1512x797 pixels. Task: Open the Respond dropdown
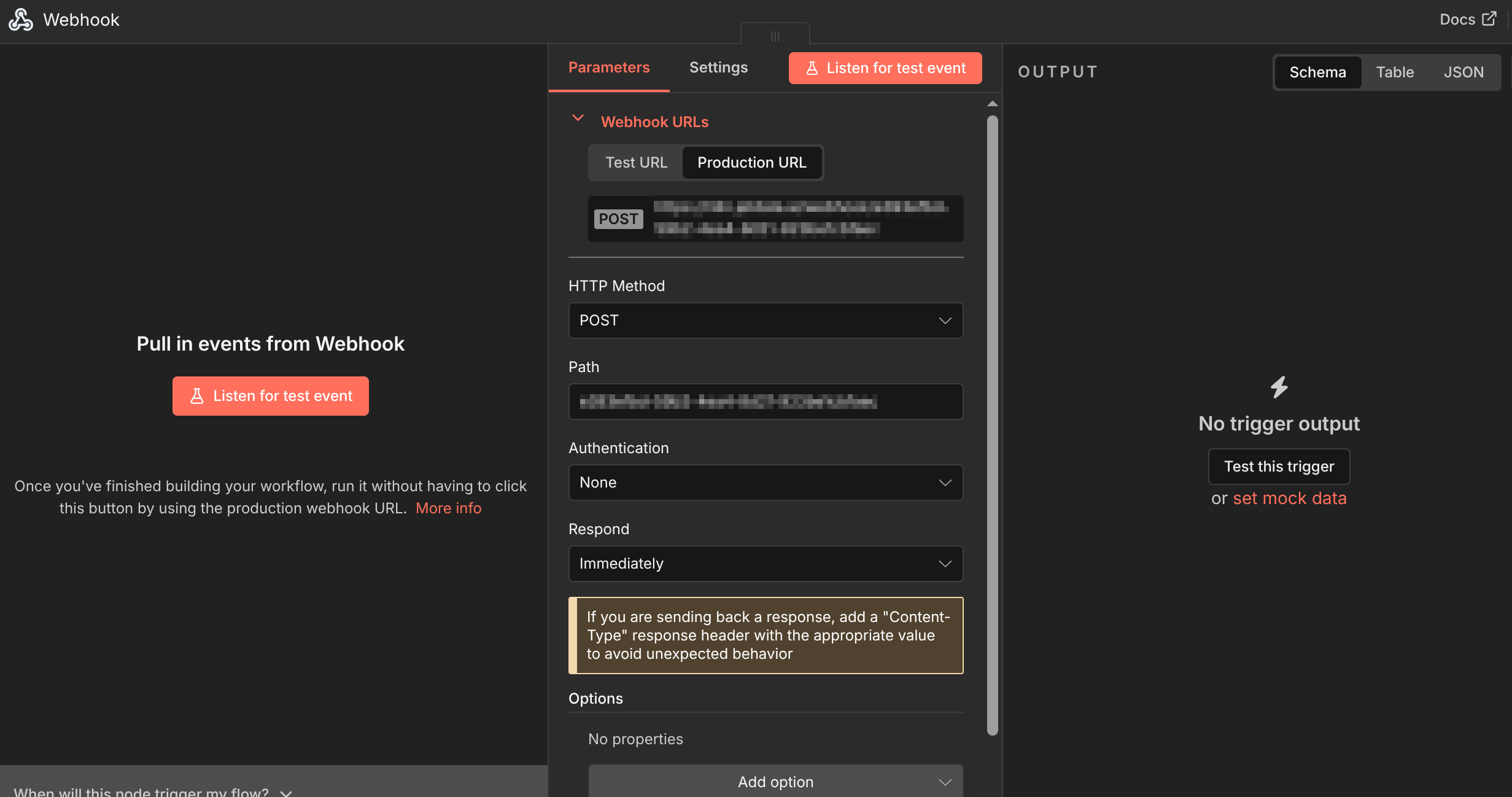click(x=765, y=563)
